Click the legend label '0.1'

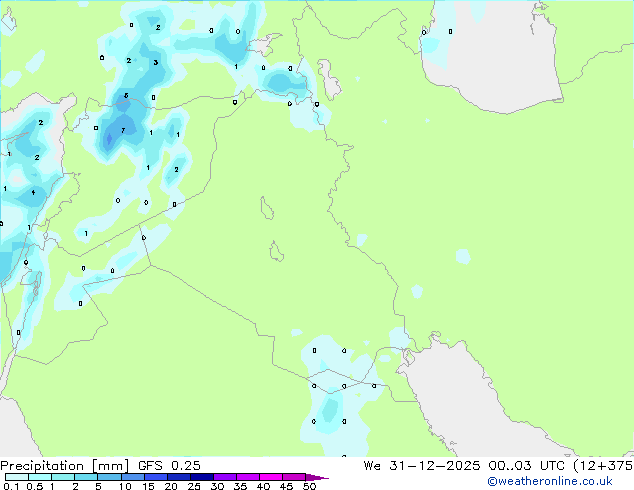tap(11, 486)
